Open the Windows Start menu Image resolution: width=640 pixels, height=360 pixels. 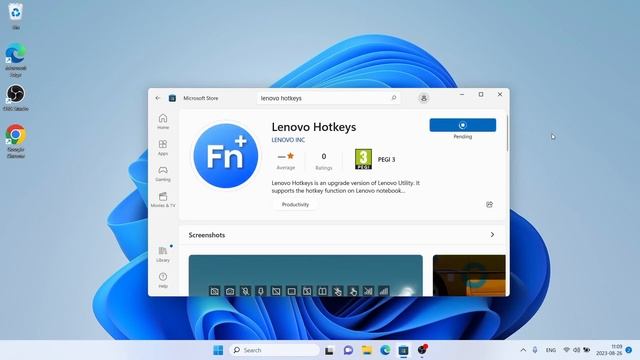coord(218,350)
